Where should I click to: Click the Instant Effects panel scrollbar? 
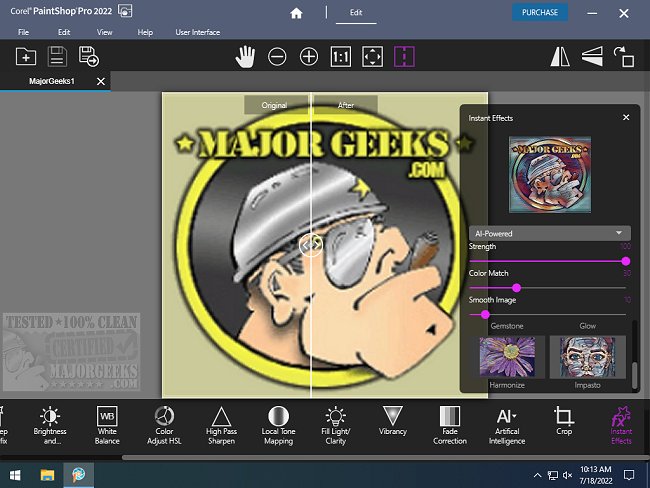(x=634, y=375)
